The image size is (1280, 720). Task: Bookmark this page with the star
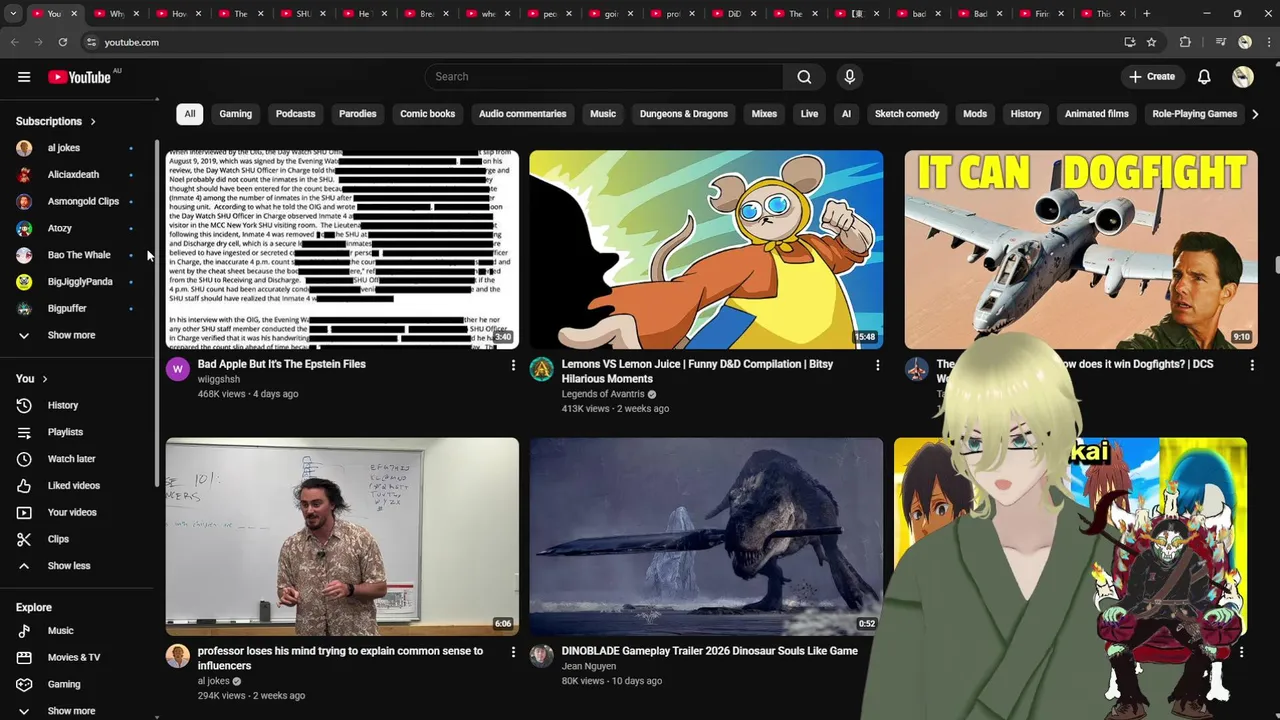click(1151, 42)
